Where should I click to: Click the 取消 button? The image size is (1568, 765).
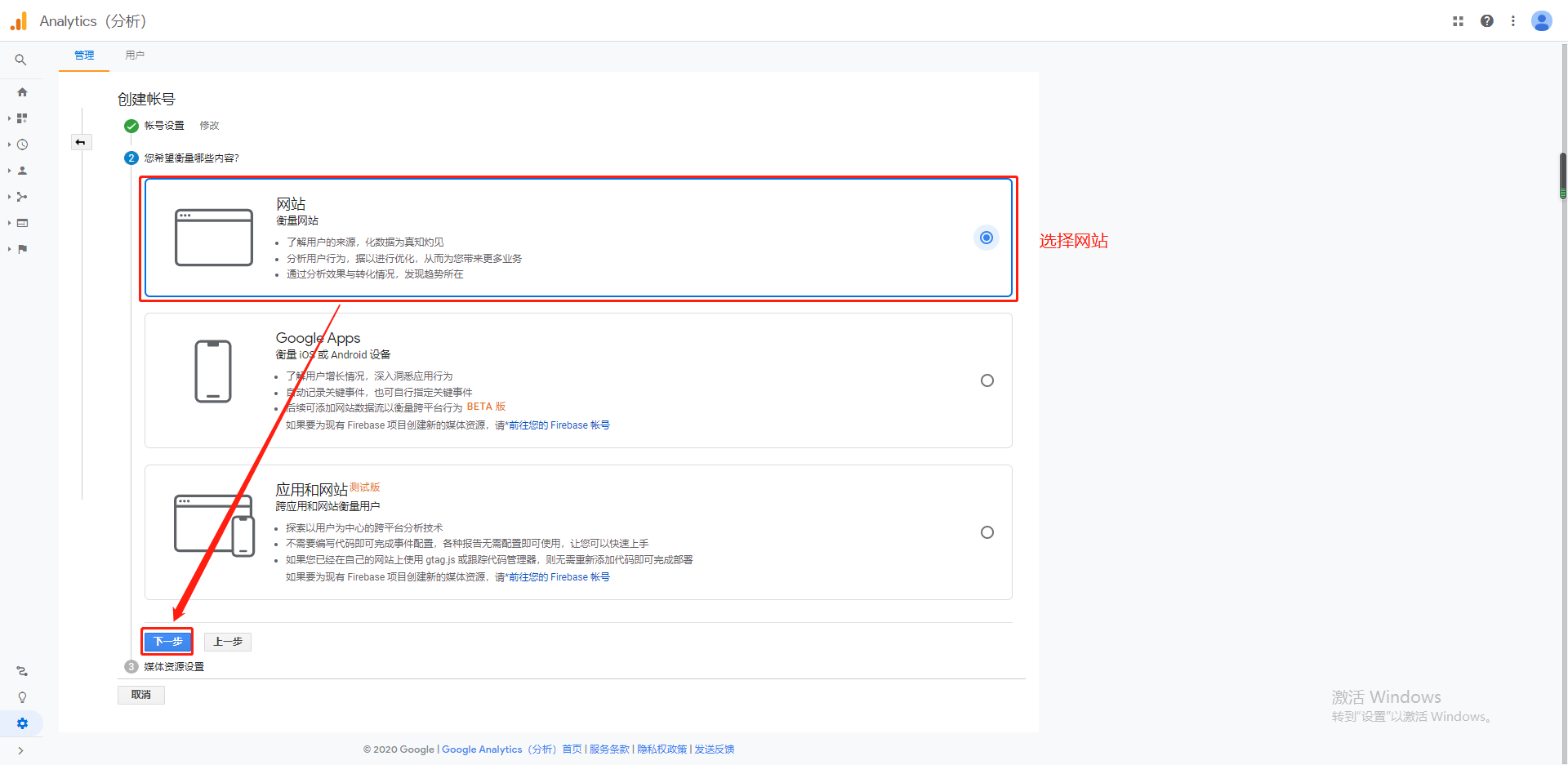141,695
